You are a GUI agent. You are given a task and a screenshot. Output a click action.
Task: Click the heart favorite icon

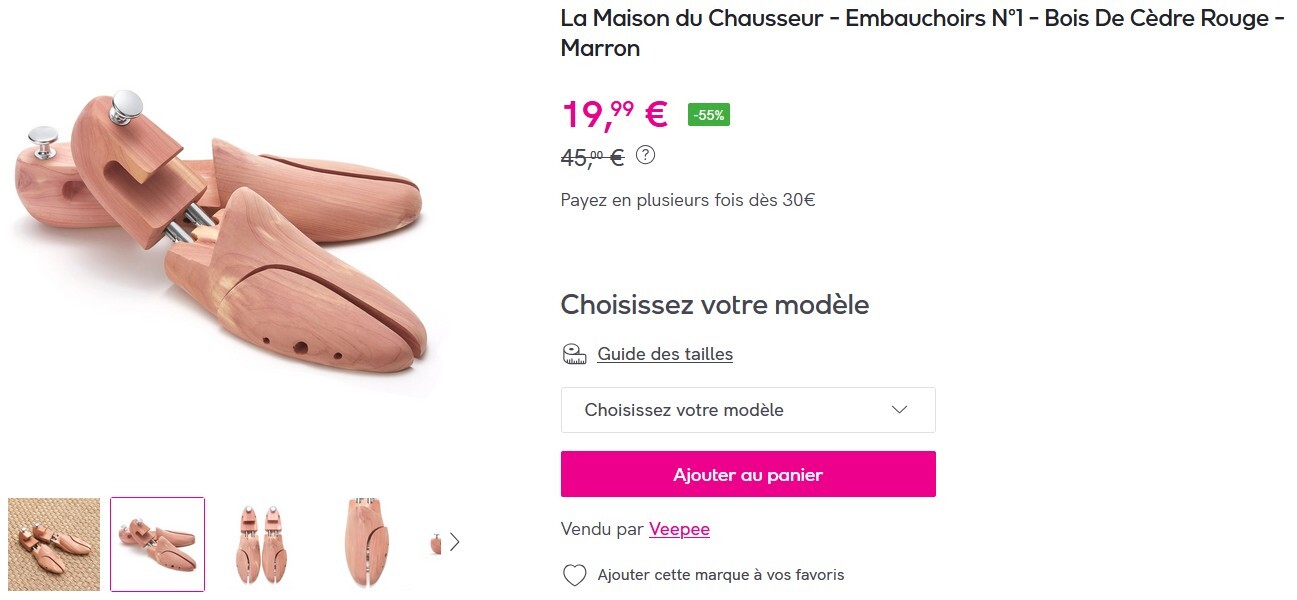click(574, 575)
